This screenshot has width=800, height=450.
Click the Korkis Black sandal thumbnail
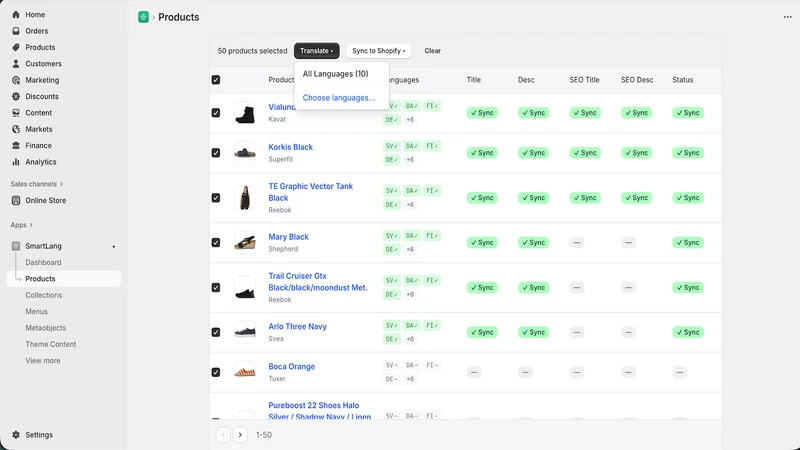coord(245,153)
